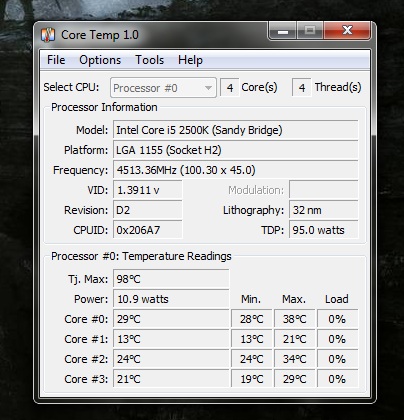Click Core #2 current temperature field

point(171,359)
